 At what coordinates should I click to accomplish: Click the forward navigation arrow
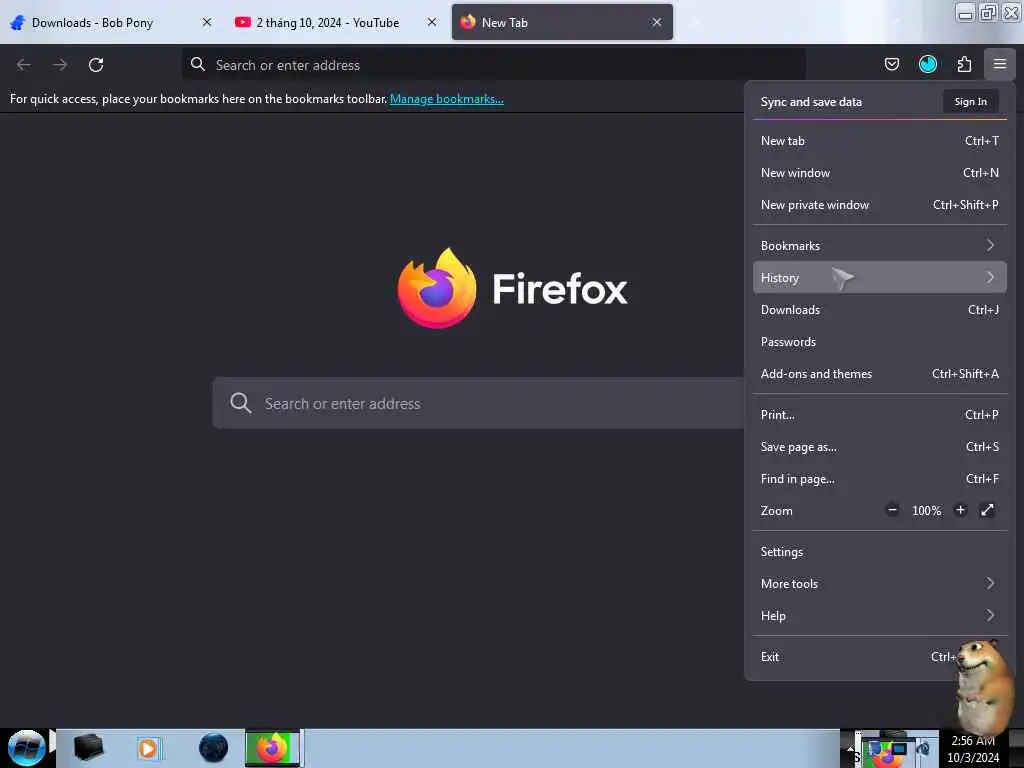[x=60, y=65]
